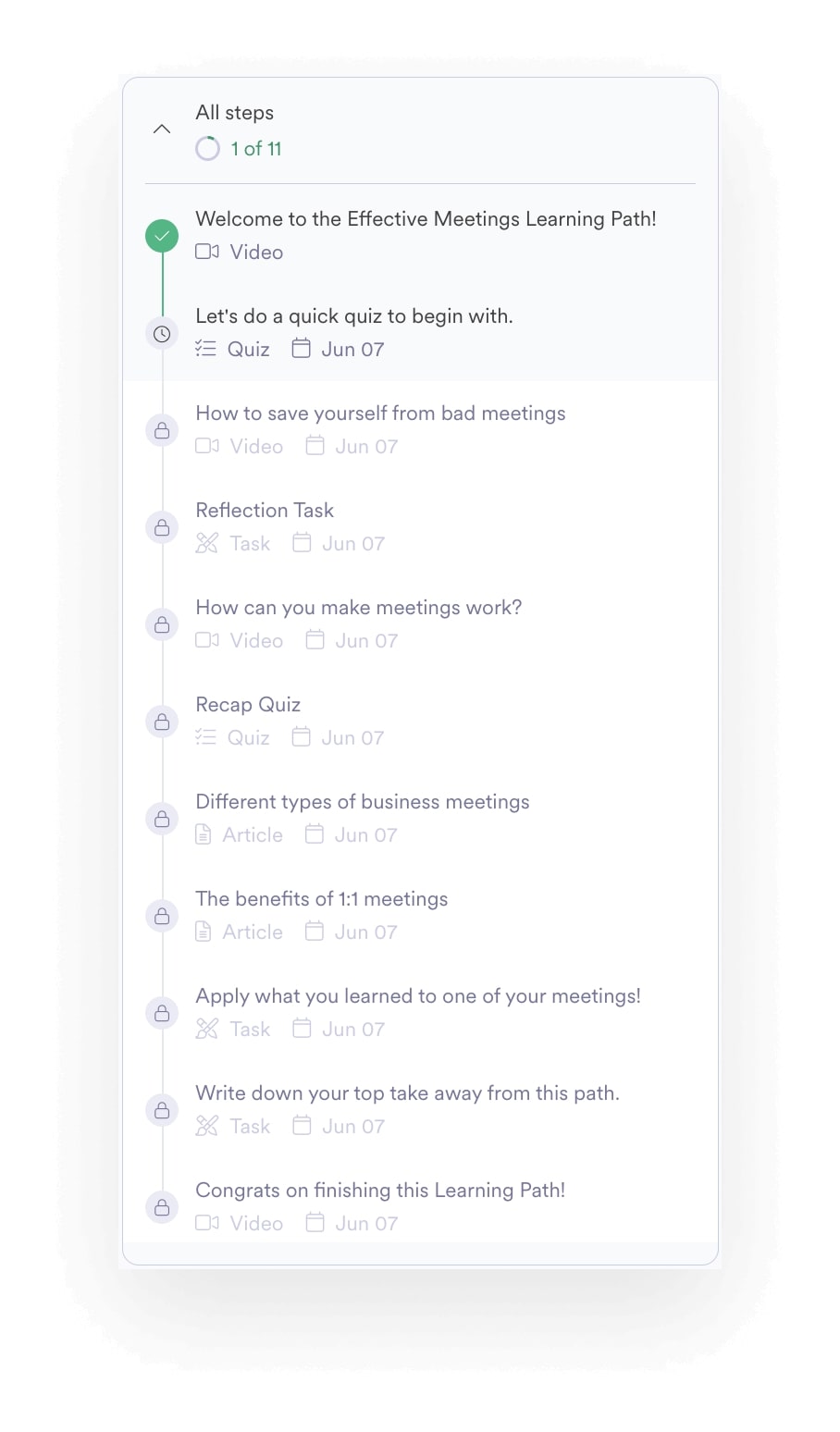Select the highlighted step Let's do a quick quiz
840x1432 pixels.
pyautogui.click(x=354, y=315)
